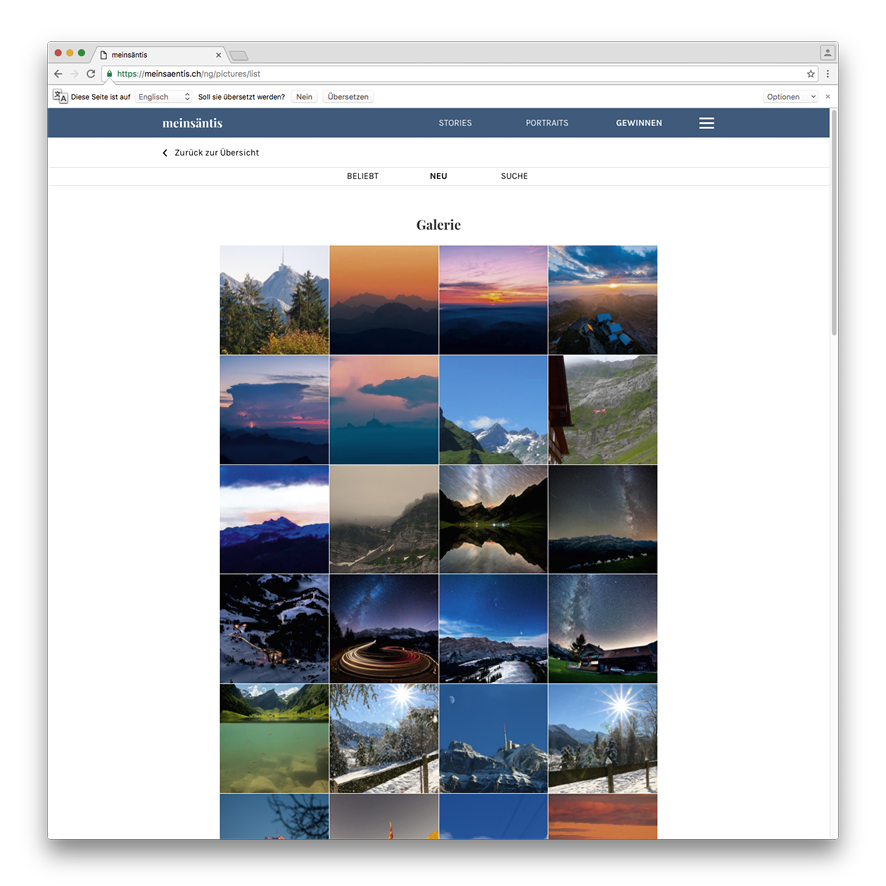Screen dimensions: 886x886
Task: Click the translate icon in the translation bar
Action: [x=60, y=97]
